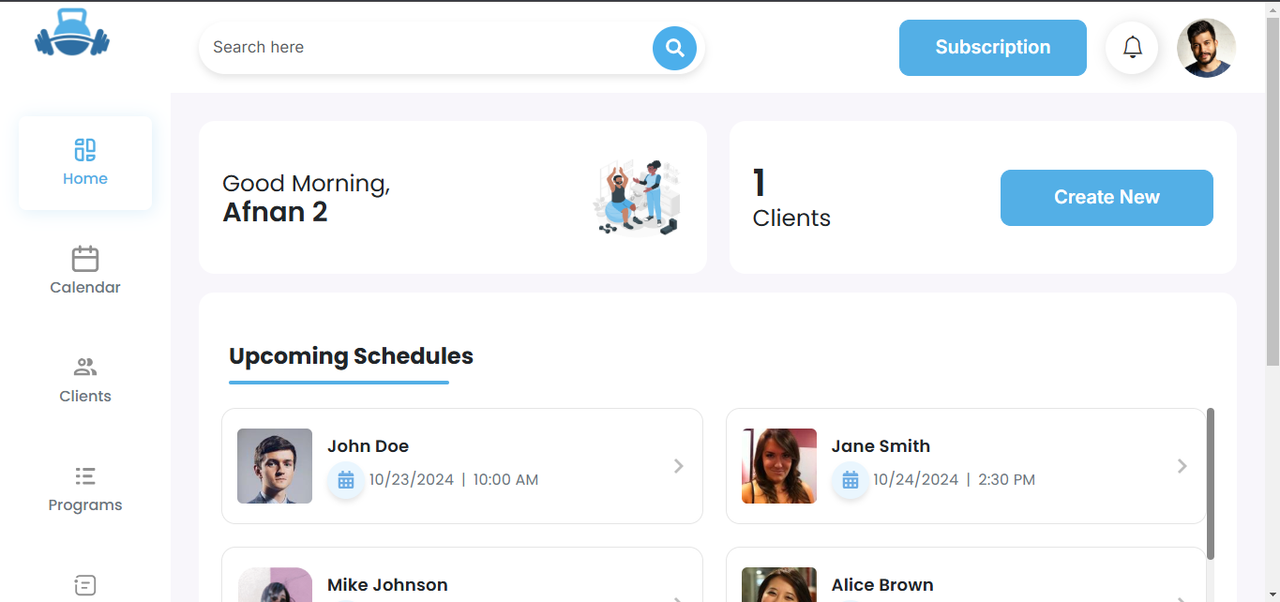Click the Alice Brown name text
Screen dimensions: 1280x602
click(x=882, y=586)
